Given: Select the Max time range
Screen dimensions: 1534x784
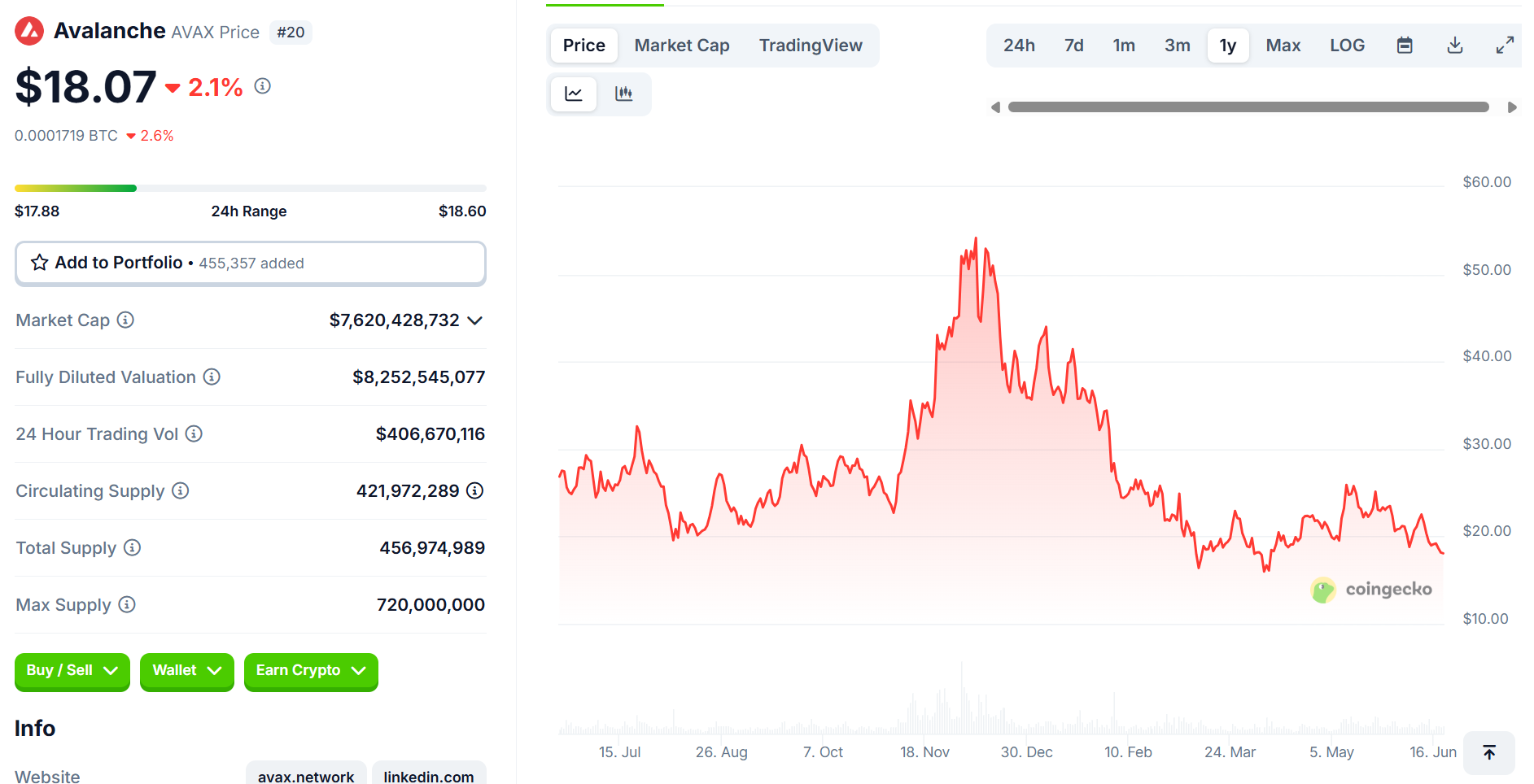Looking at the screenshot, I should coord(1283,46).
